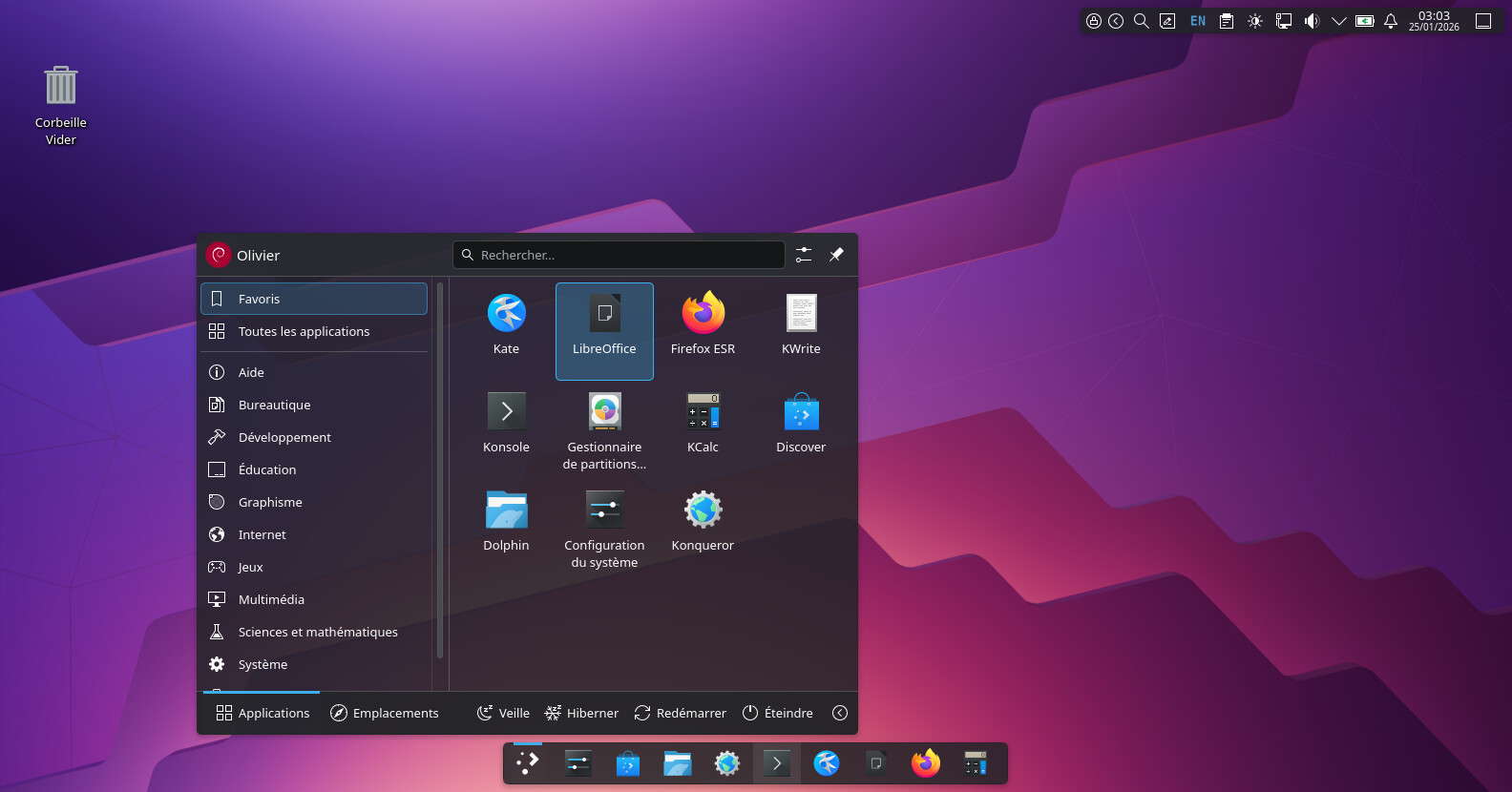The width and height of the screenshot is (1512, 792).
Task: Expand more session actions arrow in launcher
Action: [x=840, y=713]
